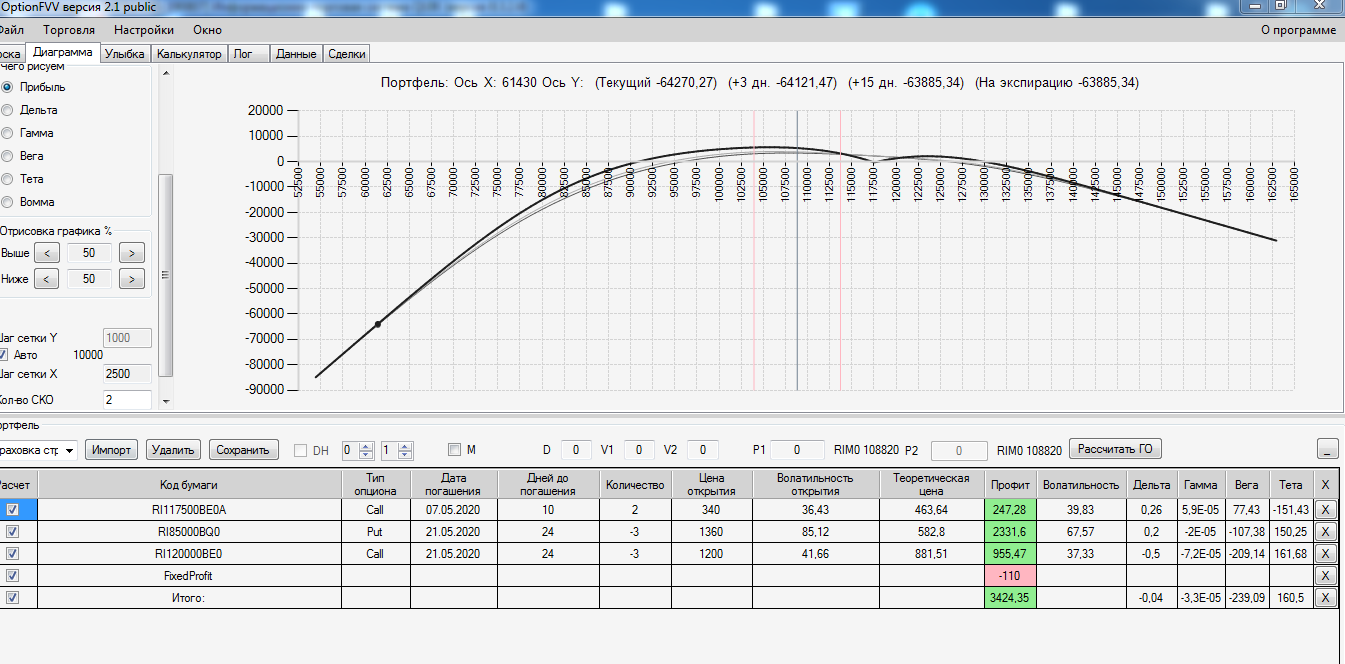Image resolution: width=1345 pixels, height=664 pixels.
Task: Click the Дельта column header
Action: tap(1152, 485)
